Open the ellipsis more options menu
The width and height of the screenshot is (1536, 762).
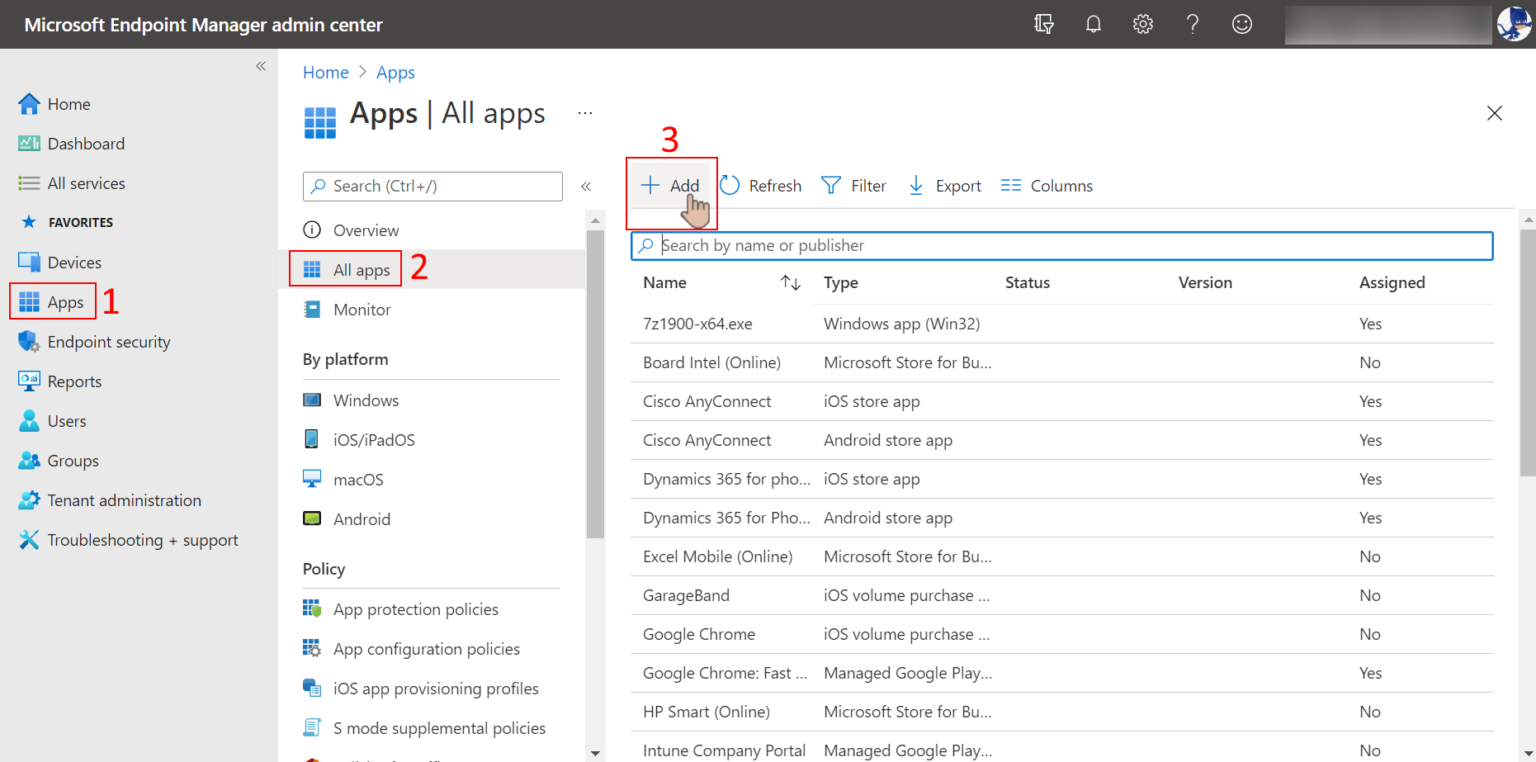click(585, 114)
